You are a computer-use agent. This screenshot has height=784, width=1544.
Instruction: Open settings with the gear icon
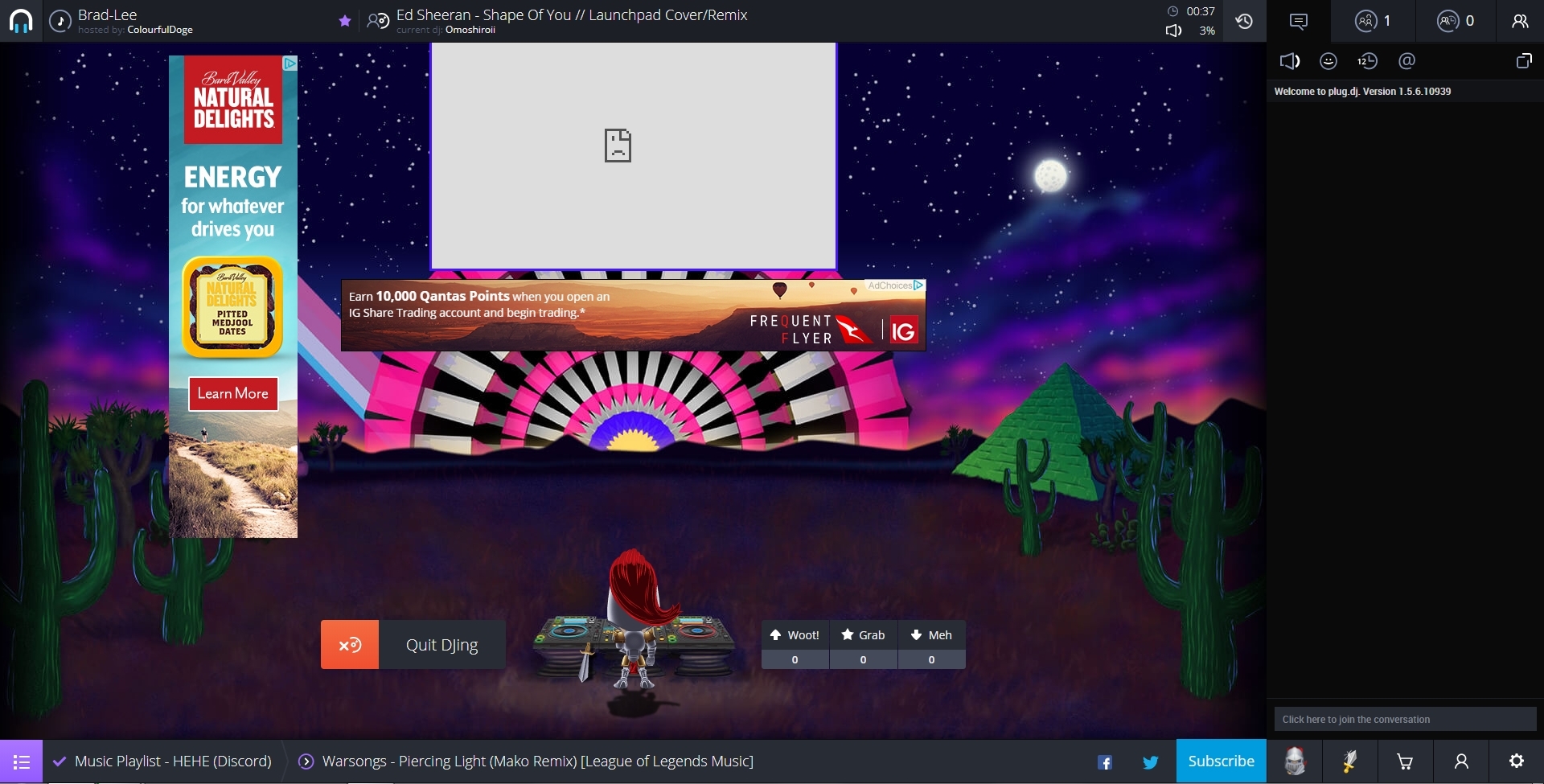(x=1517, y=761)
